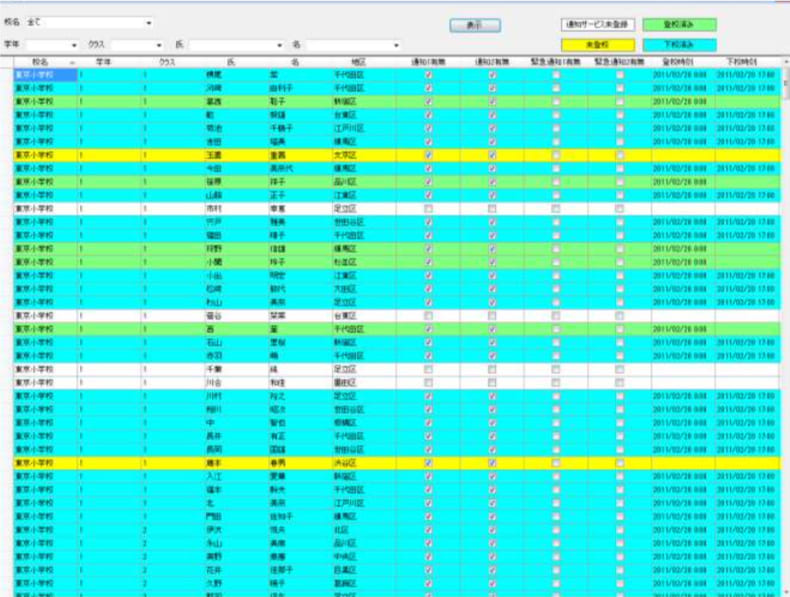Image resolution: width=790 pixels, height=597 pixels.
Task: Expand the 学年 dropdown filter
Action: pyautogui.click(x=74, y=45)
